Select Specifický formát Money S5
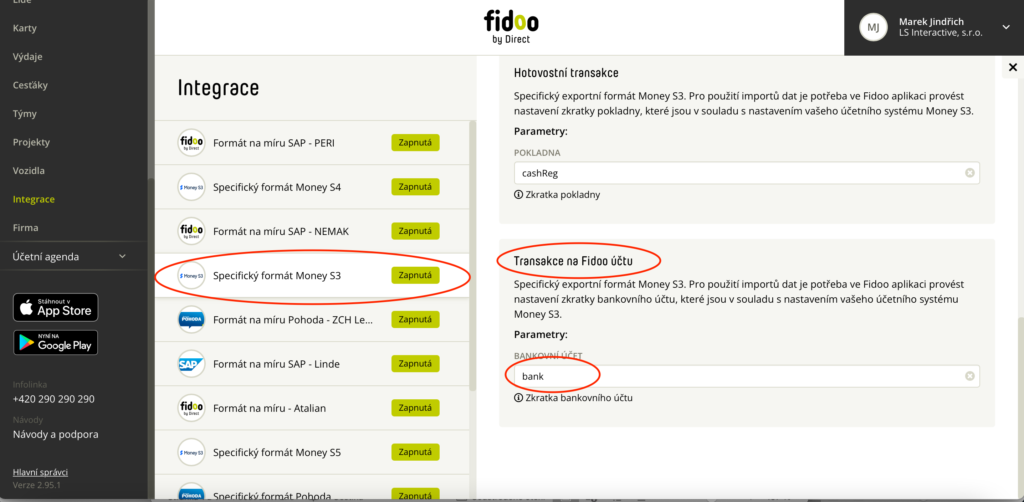Screen dimensions: 1024x502 coord(277,452)
